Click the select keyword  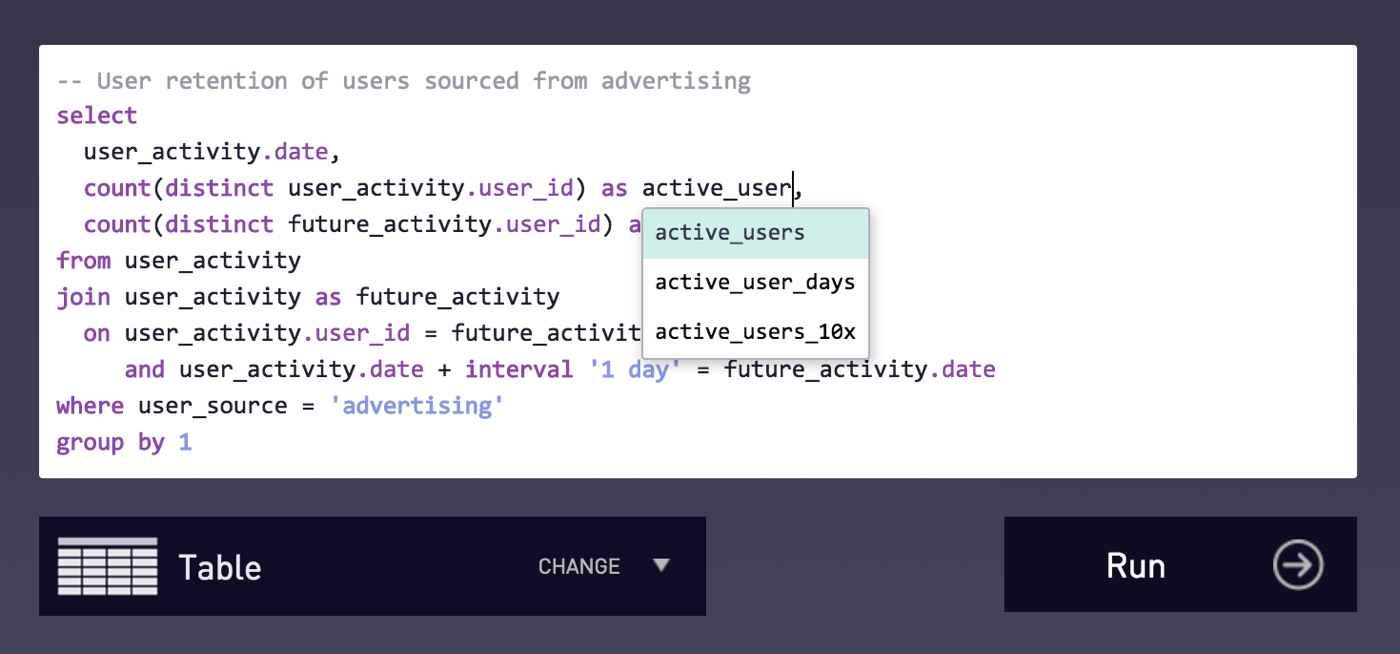pos(97,116)
